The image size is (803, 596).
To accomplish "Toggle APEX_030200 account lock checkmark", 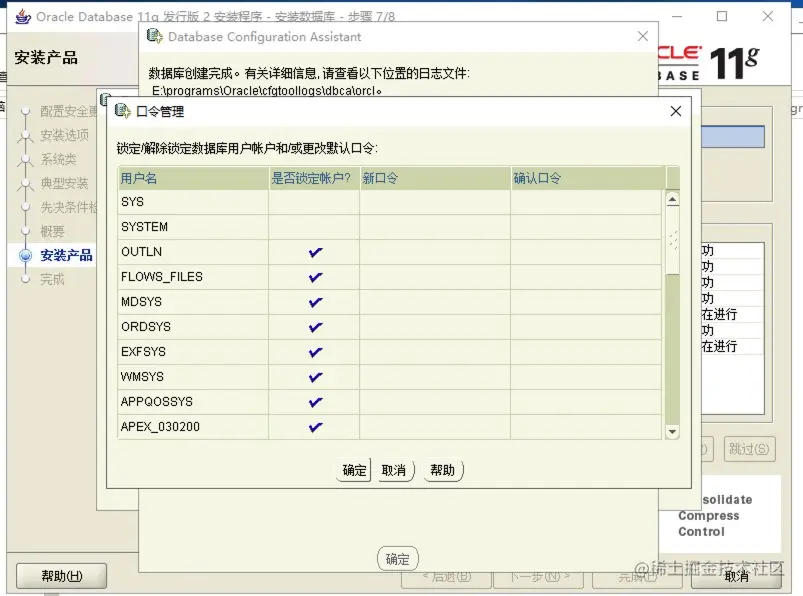I will pos(315,427).
